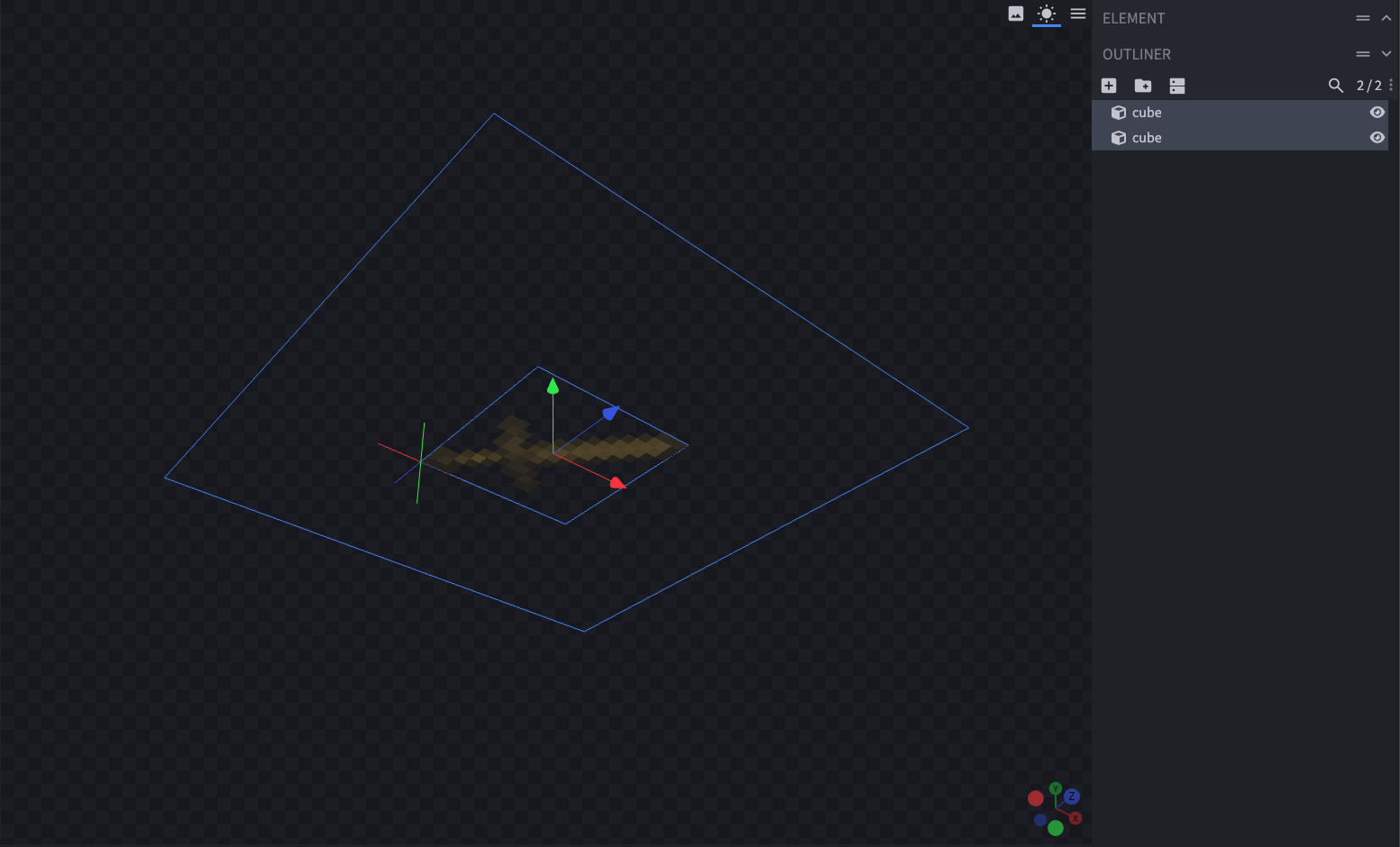Screen dimensions: 1400x847
Task: Click the OUTLINER panel drag handle
Action: click(1363, 54)
